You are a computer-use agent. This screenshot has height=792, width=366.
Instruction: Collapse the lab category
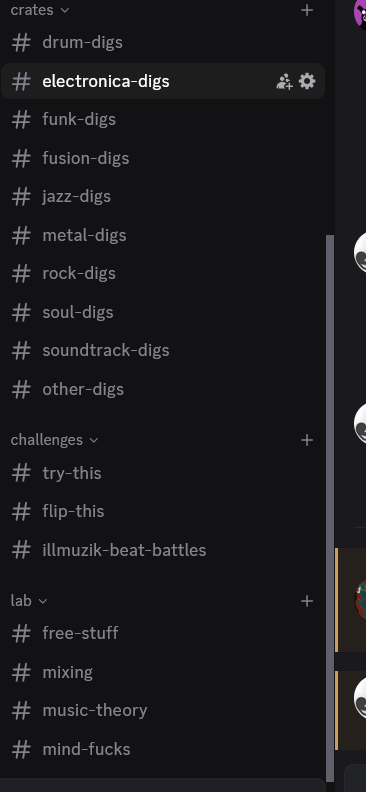tap(28, 601)
